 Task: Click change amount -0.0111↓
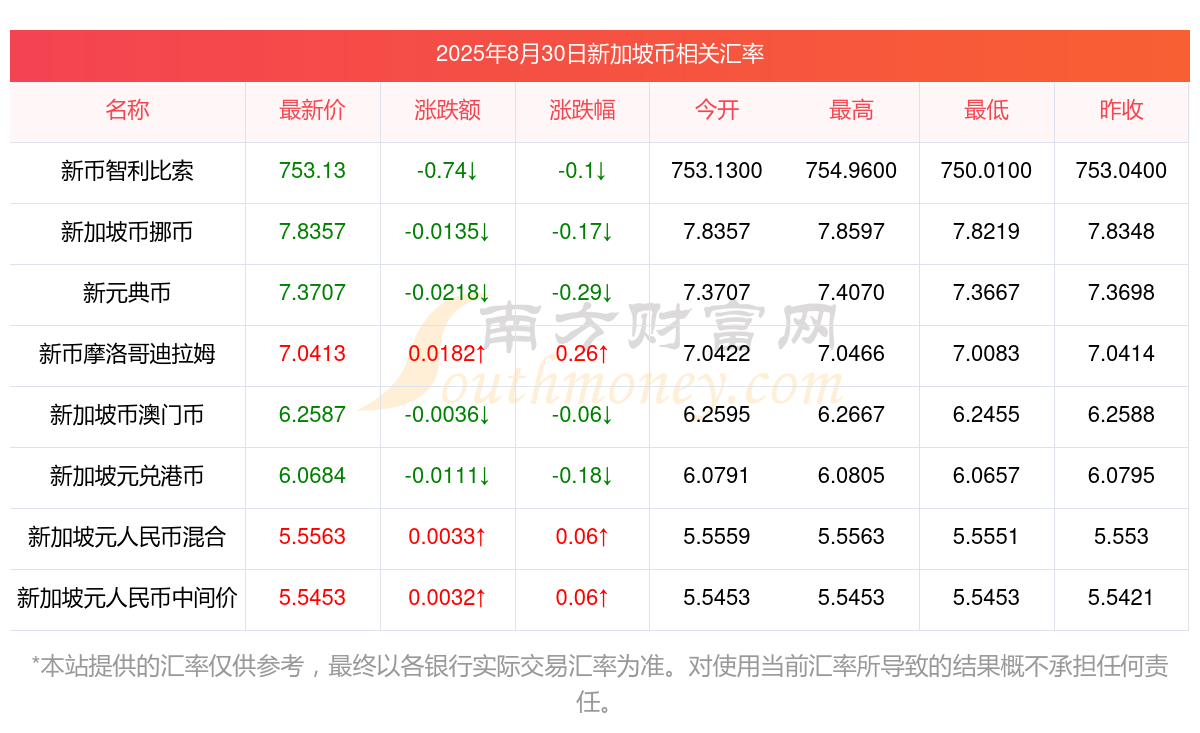pos(447,476)
